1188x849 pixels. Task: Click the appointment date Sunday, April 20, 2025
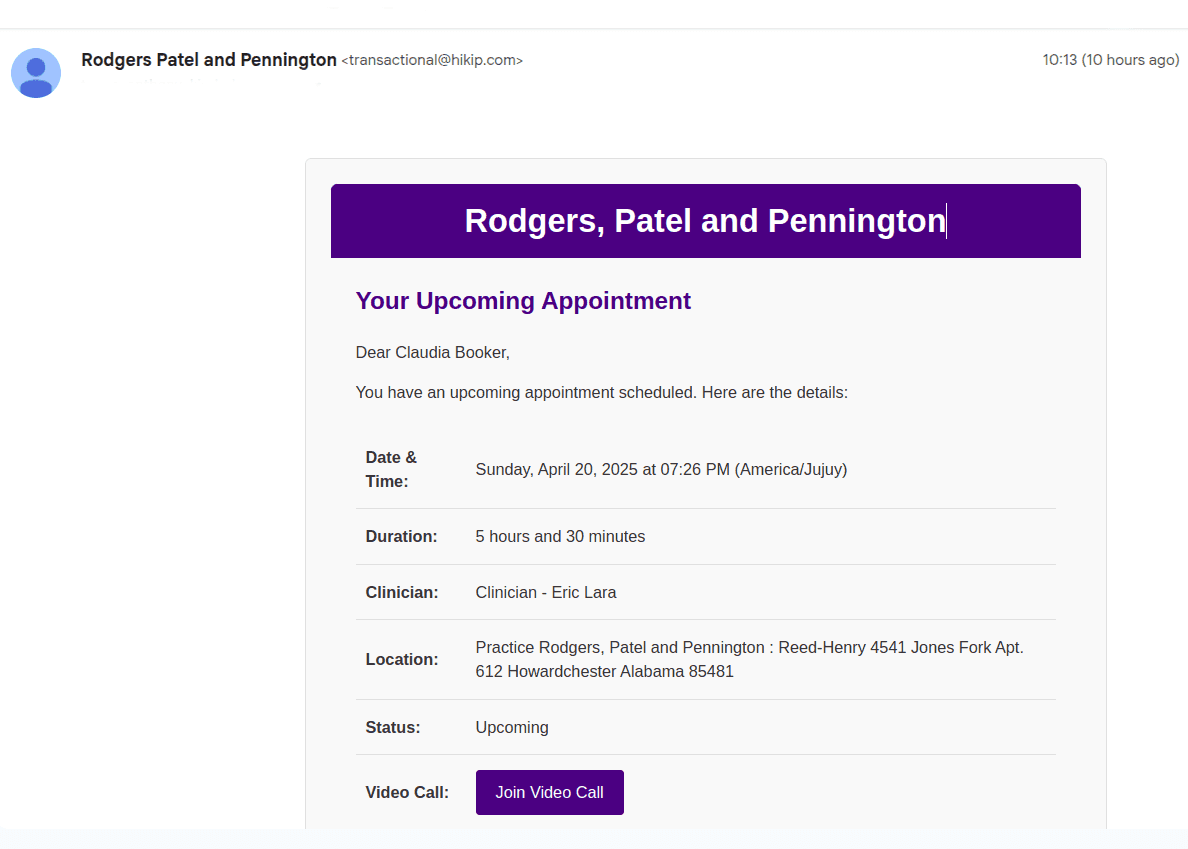coord(556,470)
